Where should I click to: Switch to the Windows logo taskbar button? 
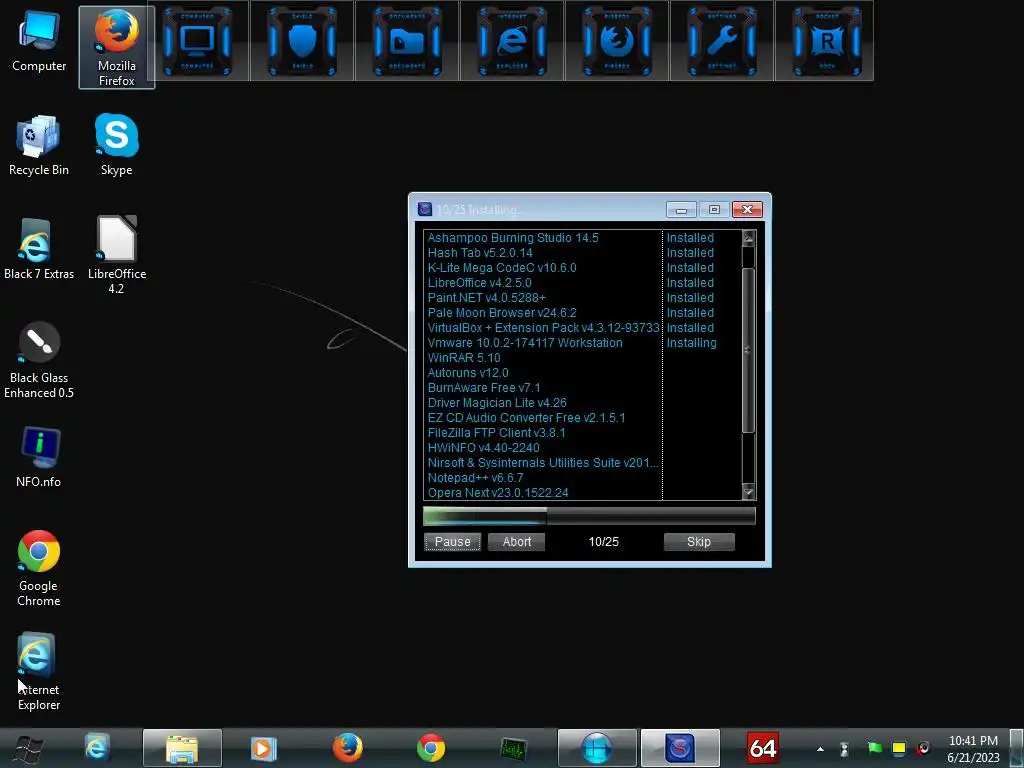point(597,748)
